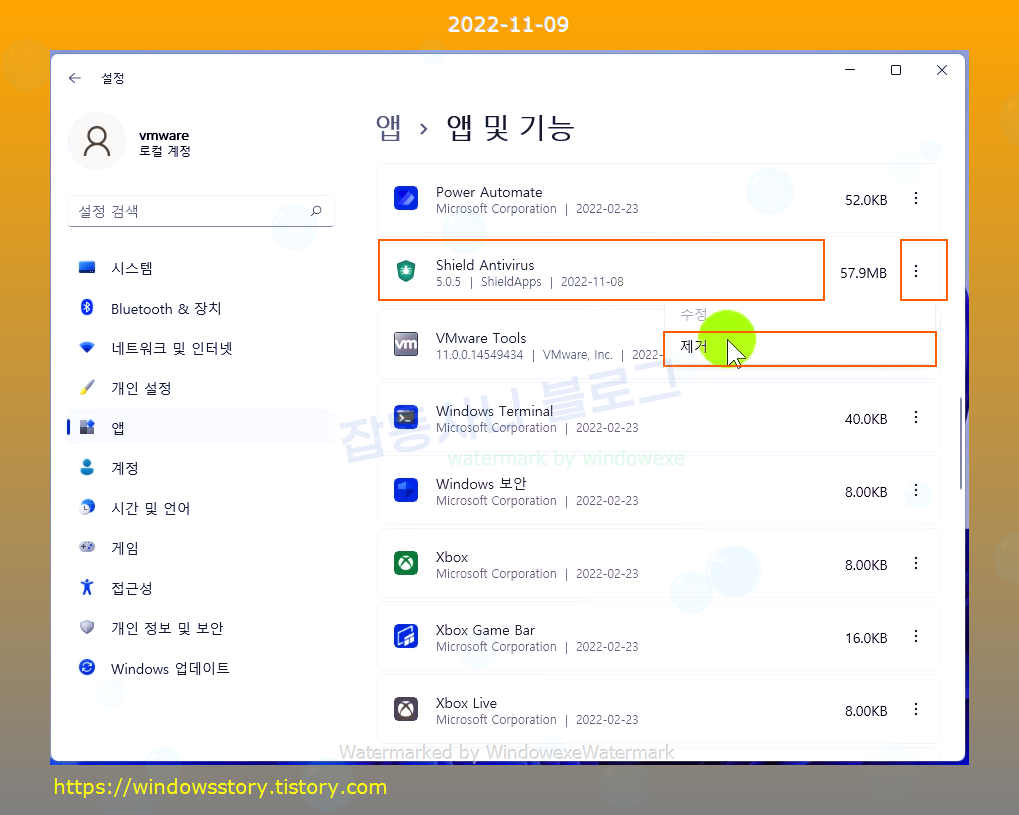This screenshot has width=1019, height=815.
Task: Select 제거 from the context menu
Action: pyautogui.click(x=799, y=346)
